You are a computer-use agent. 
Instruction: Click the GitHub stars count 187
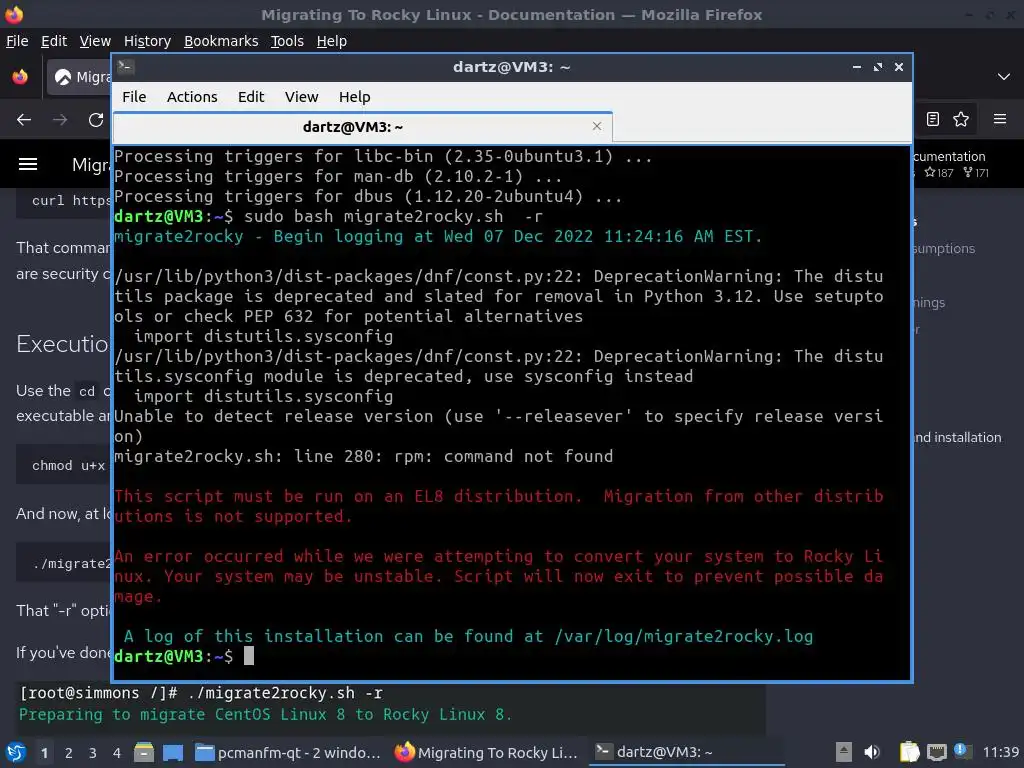click(x=939, y=173)
